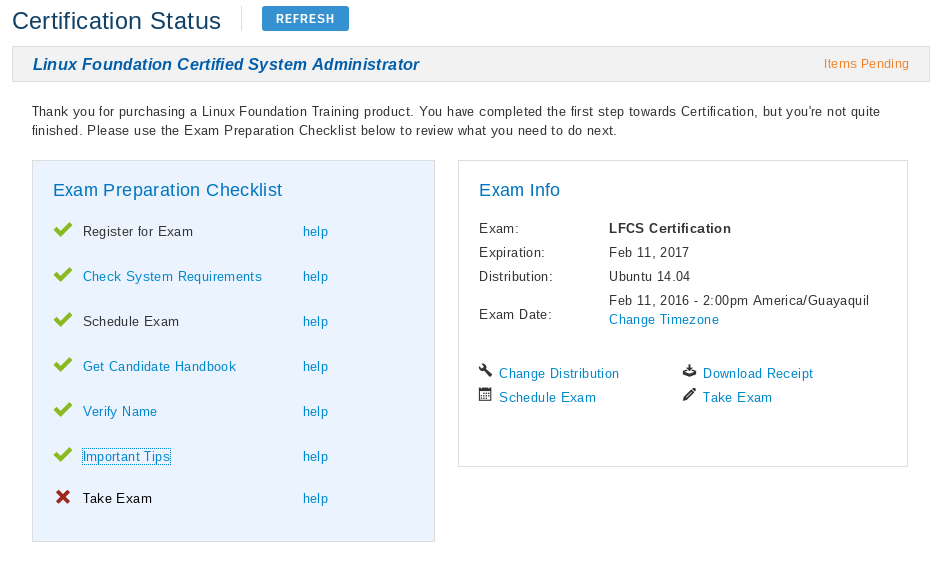Click the checkmark next to Important Tips
949x561 pixels.
coord(63,454)
